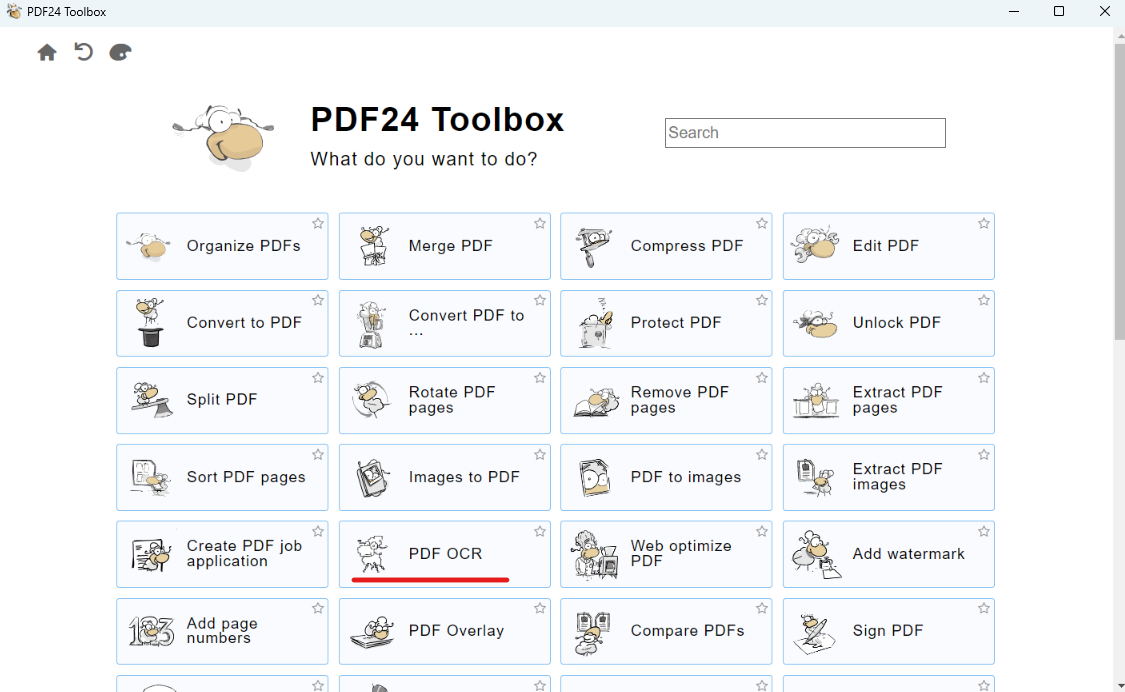Viewport: 1125px width, 692px height.
Task: Star the Unlock PDF tool
Action: coord(984,301)
